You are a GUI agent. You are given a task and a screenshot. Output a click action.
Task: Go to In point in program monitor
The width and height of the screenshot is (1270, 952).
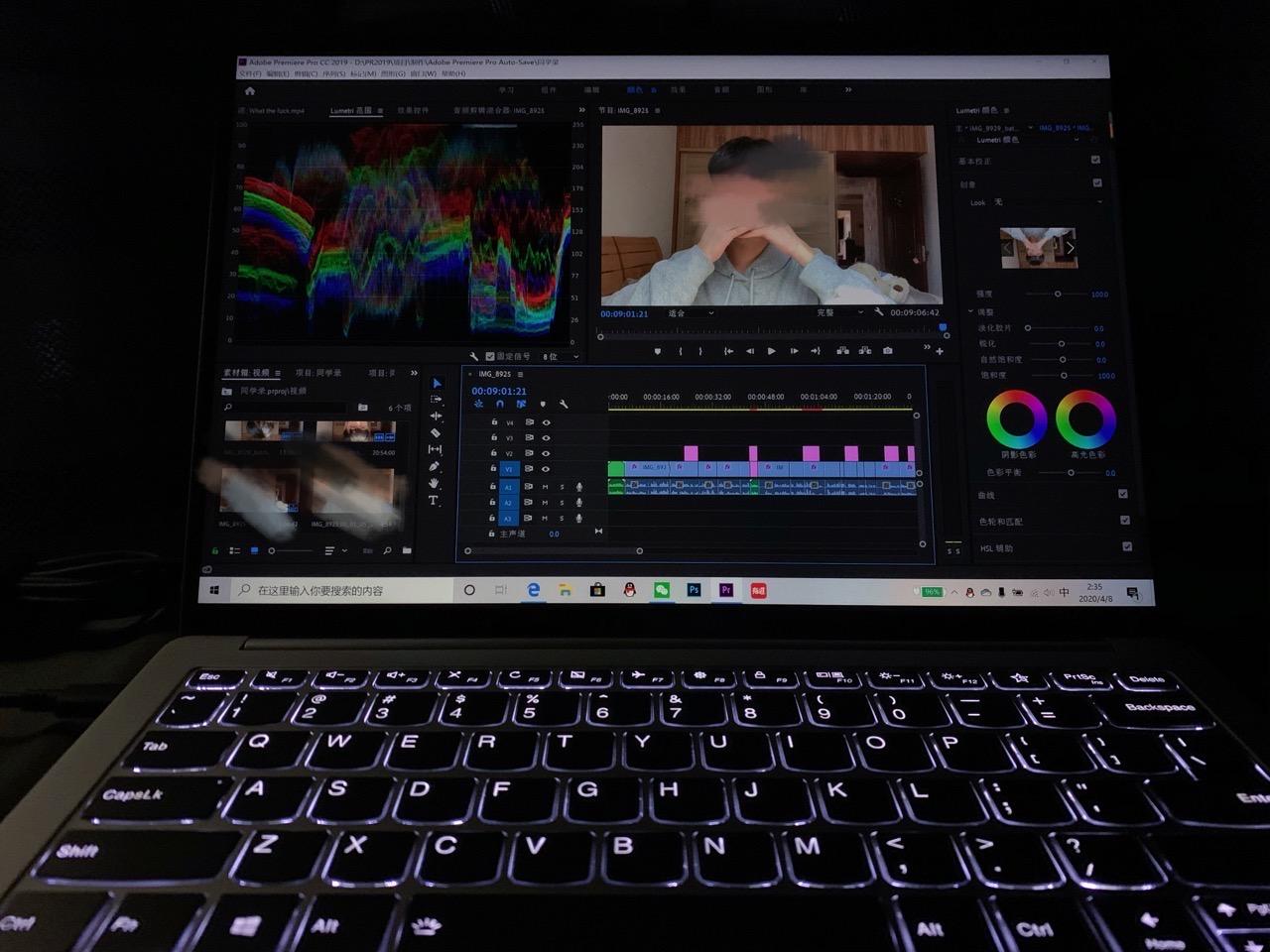tap(728, 351)
